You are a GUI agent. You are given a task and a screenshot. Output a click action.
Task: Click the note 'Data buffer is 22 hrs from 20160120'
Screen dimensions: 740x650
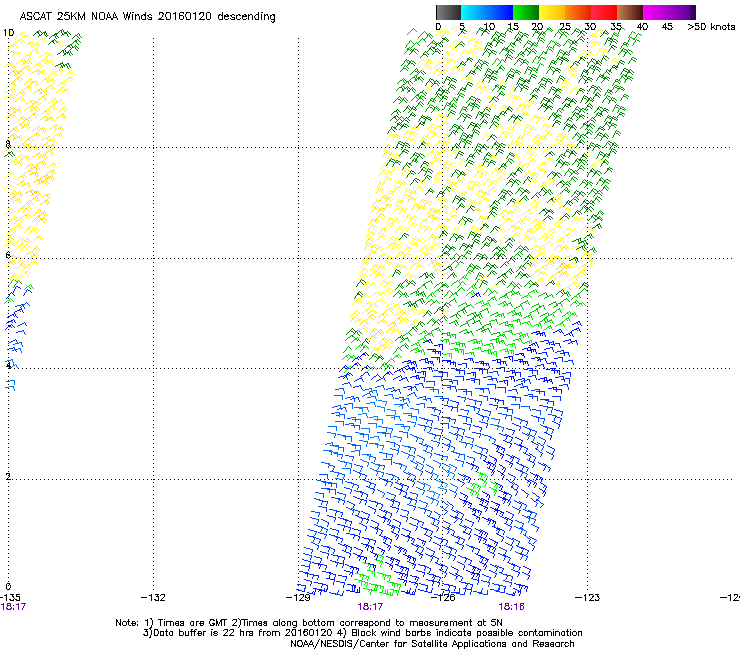pyautogui.click(x=243, y=633)
